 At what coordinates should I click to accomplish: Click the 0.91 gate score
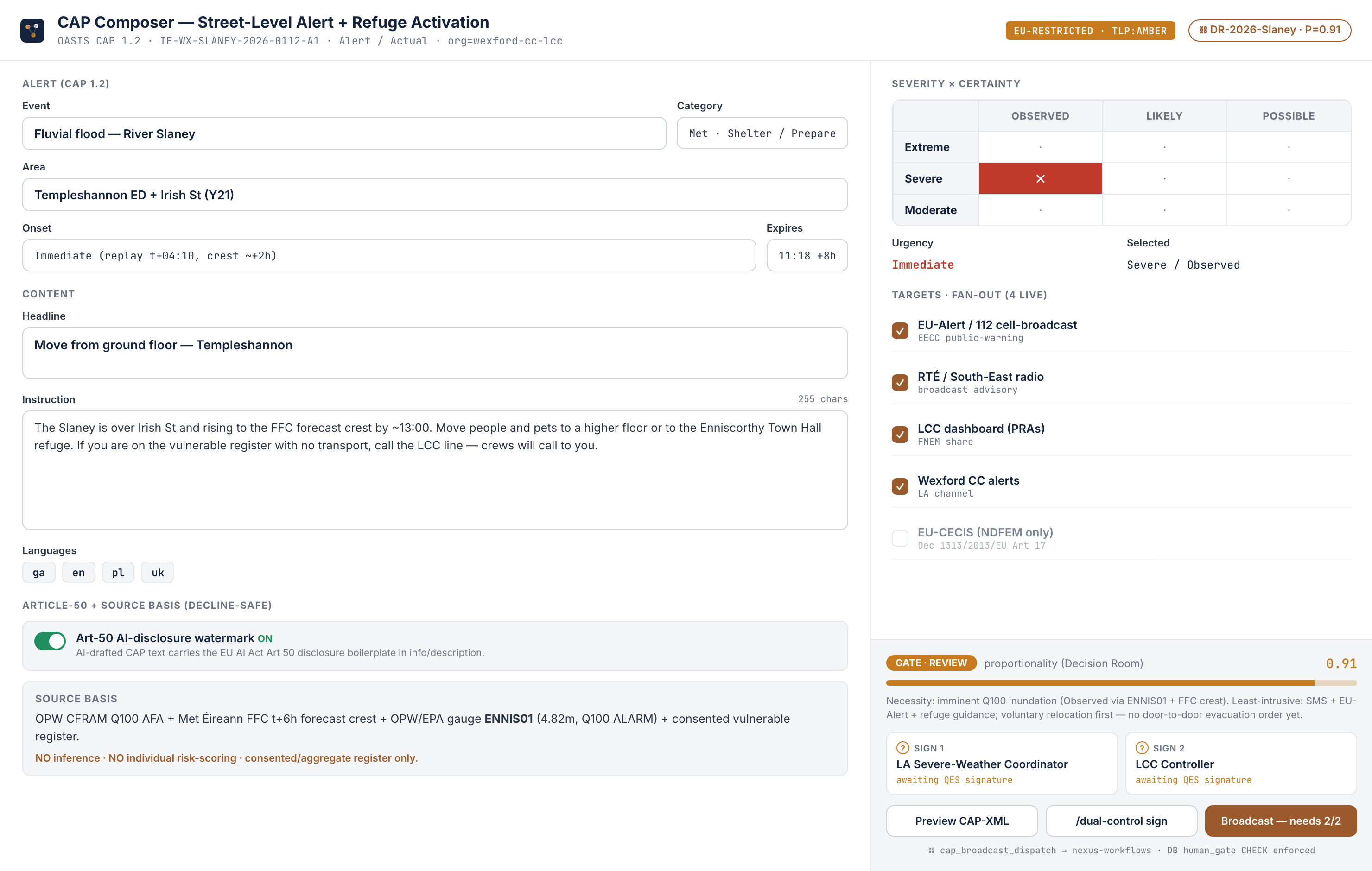(1340, 663)
